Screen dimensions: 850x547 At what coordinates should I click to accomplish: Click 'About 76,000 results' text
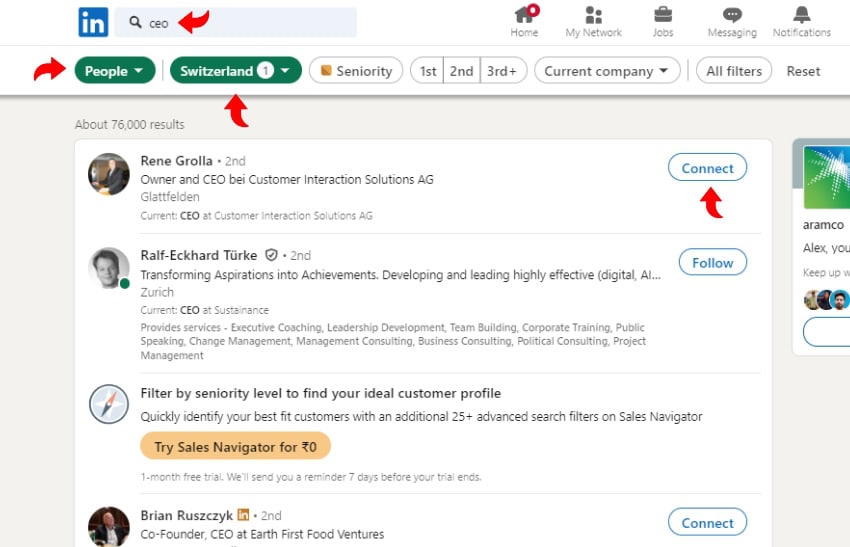(x=130, y=124)
